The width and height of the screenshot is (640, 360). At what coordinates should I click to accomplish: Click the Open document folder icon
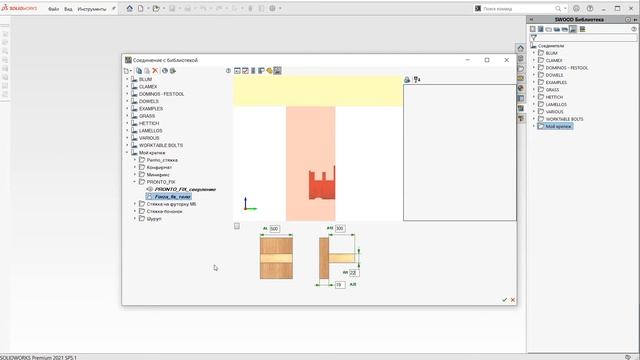point(156,8)
